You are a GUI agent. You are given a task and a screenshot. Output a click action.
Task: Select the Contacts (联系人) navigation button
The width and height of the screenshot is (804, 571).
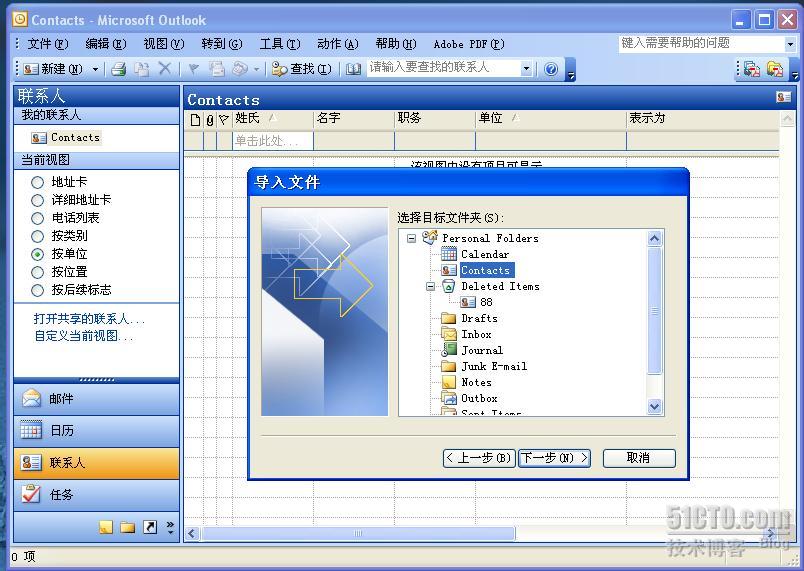pyautogui.click(x=96, y=462)
